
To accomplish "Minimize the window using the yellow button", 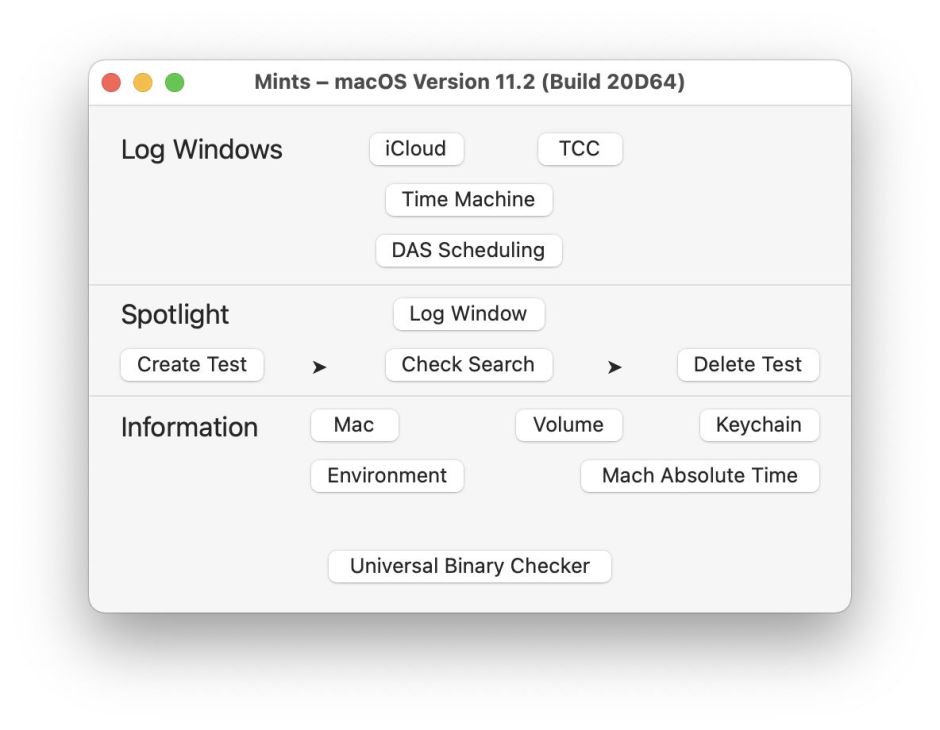I will click(x=143, y=83).
